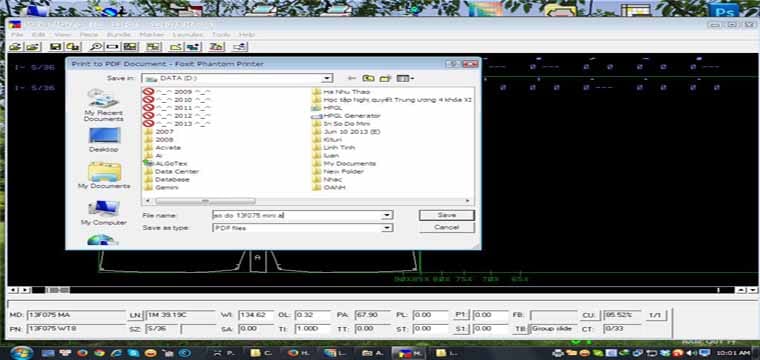Open My Recent Documents in places bar
760x360 pixels.
(x=104, y=106)
